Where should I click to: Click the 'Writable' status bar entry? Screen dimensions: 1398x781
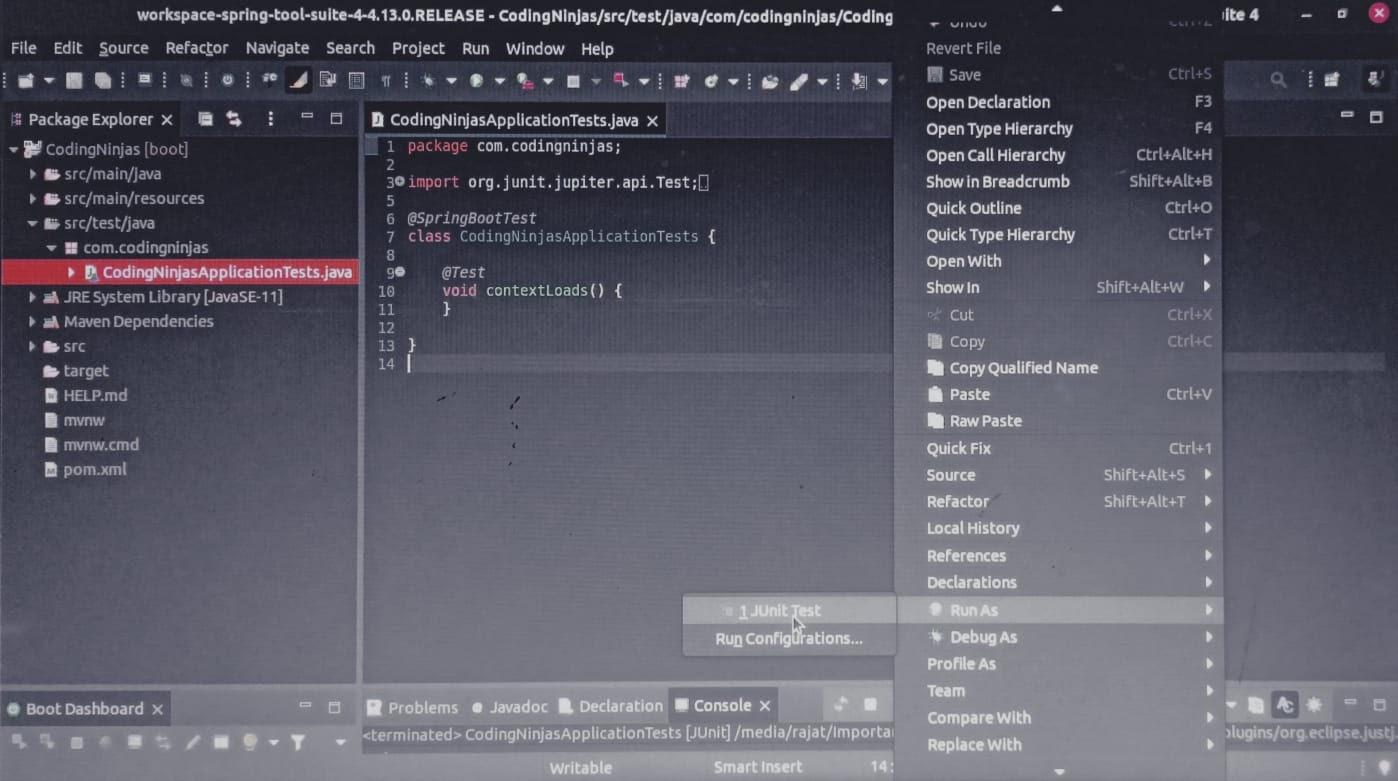(x=580, y=768)
